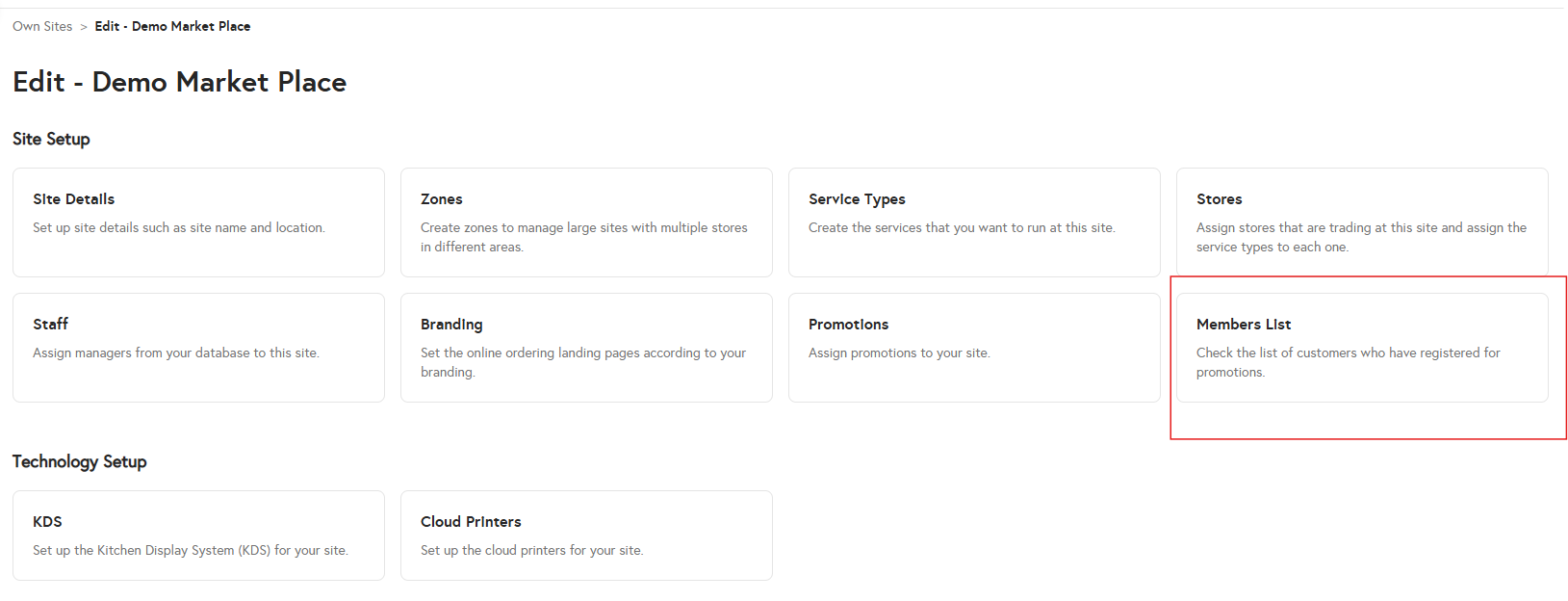Open the Members List card
This screenshot has height=601, width=1568.
click(1362, 347)
